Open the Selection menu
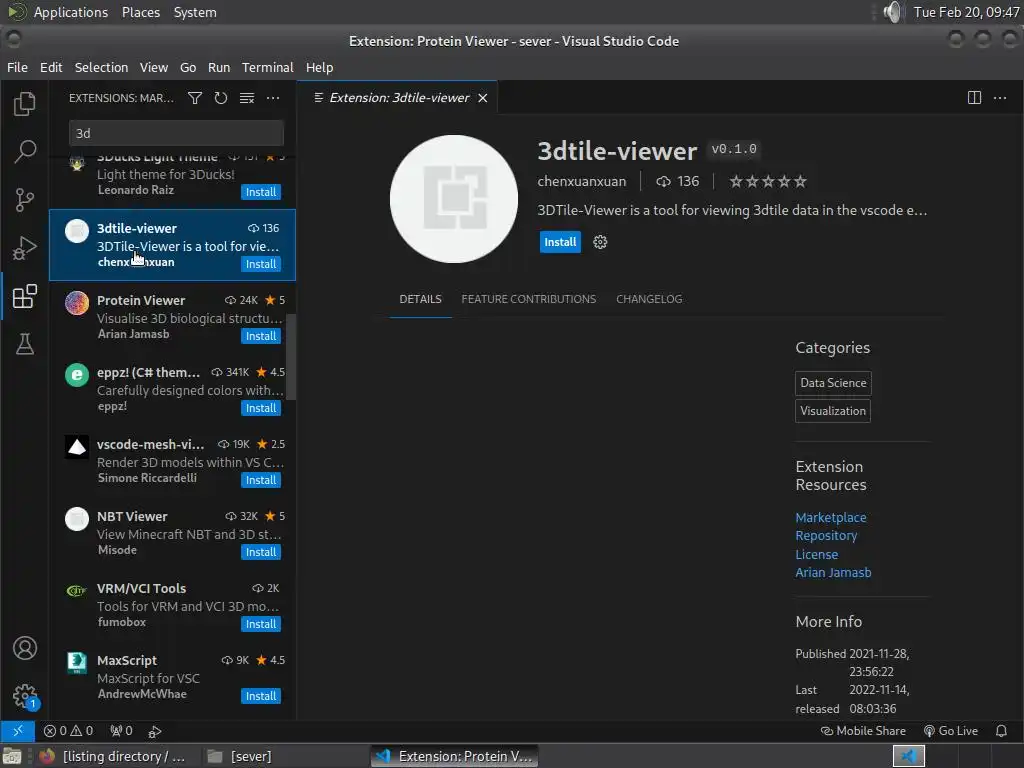1024x768 pixels. click(x=101, y=67)
